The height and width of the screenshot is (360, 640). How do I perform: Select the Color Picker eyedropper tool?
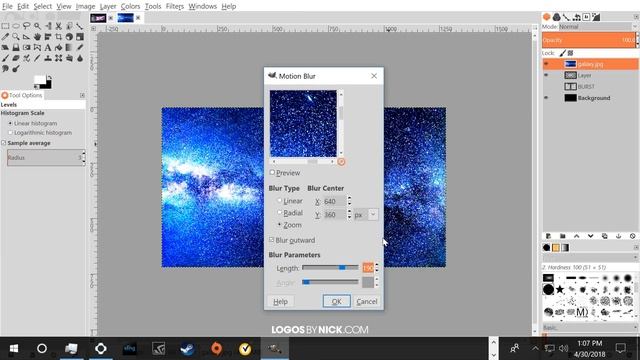coord(5,37)
